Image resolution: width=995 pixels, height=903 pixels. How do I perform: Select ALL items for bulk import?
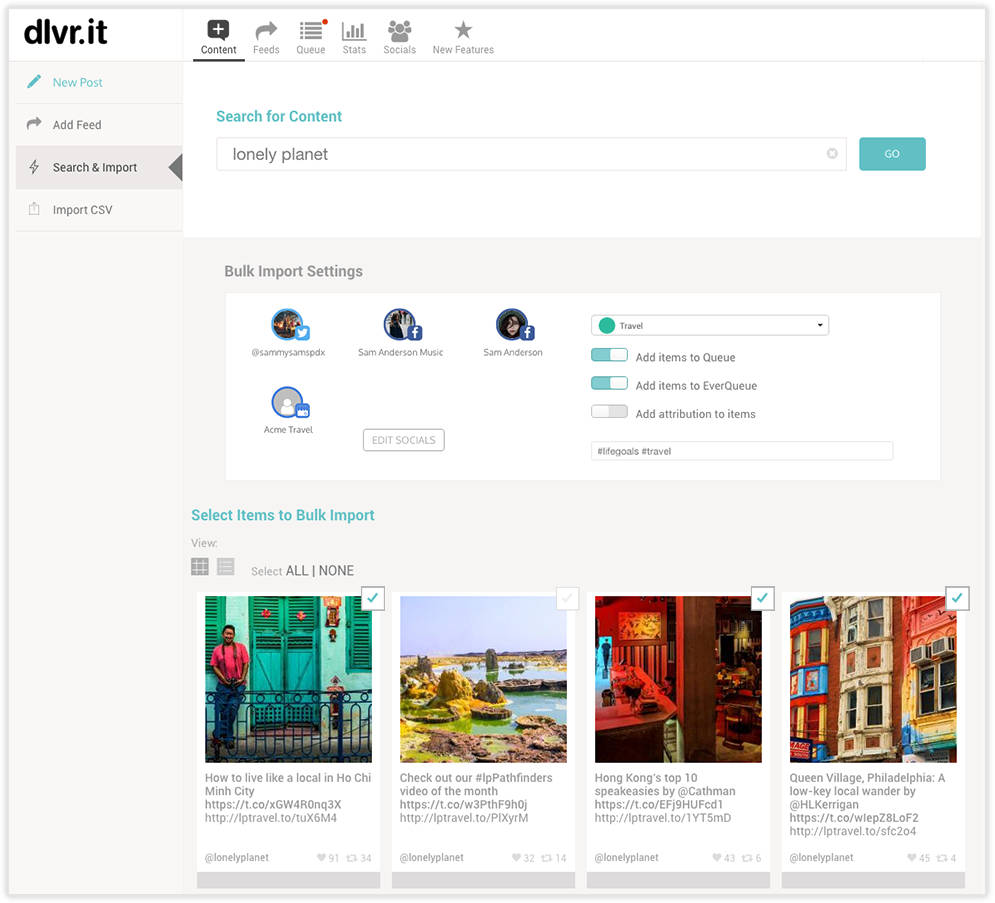pyautogui.click(x=299, y=570)
